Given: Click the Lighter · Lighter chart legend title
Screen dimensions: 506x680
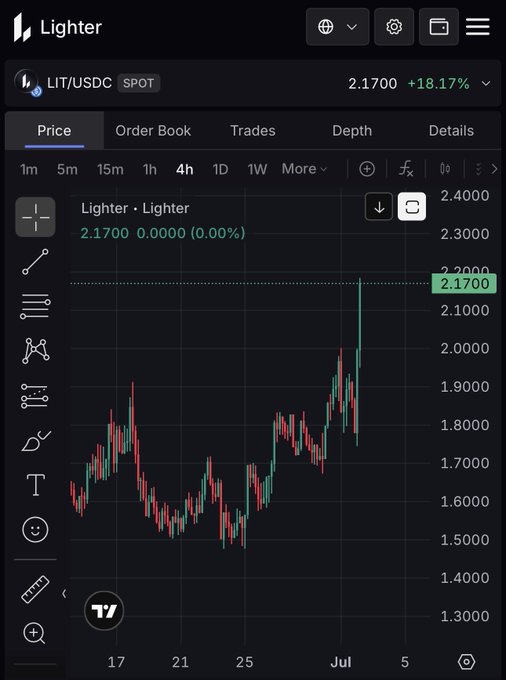Looking at the screenshot, I should point(135,209).
